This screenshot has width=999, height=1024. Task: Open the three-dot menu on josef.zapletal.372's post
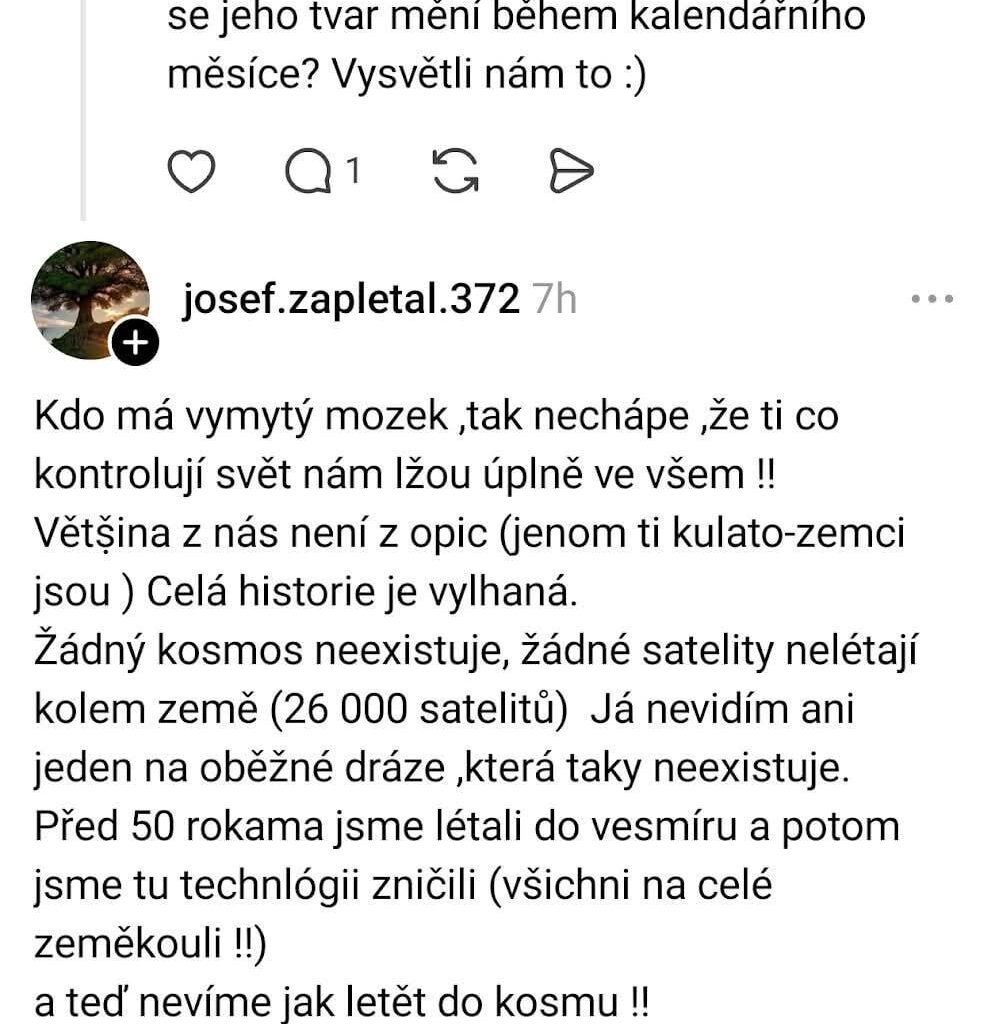[934, 297]
